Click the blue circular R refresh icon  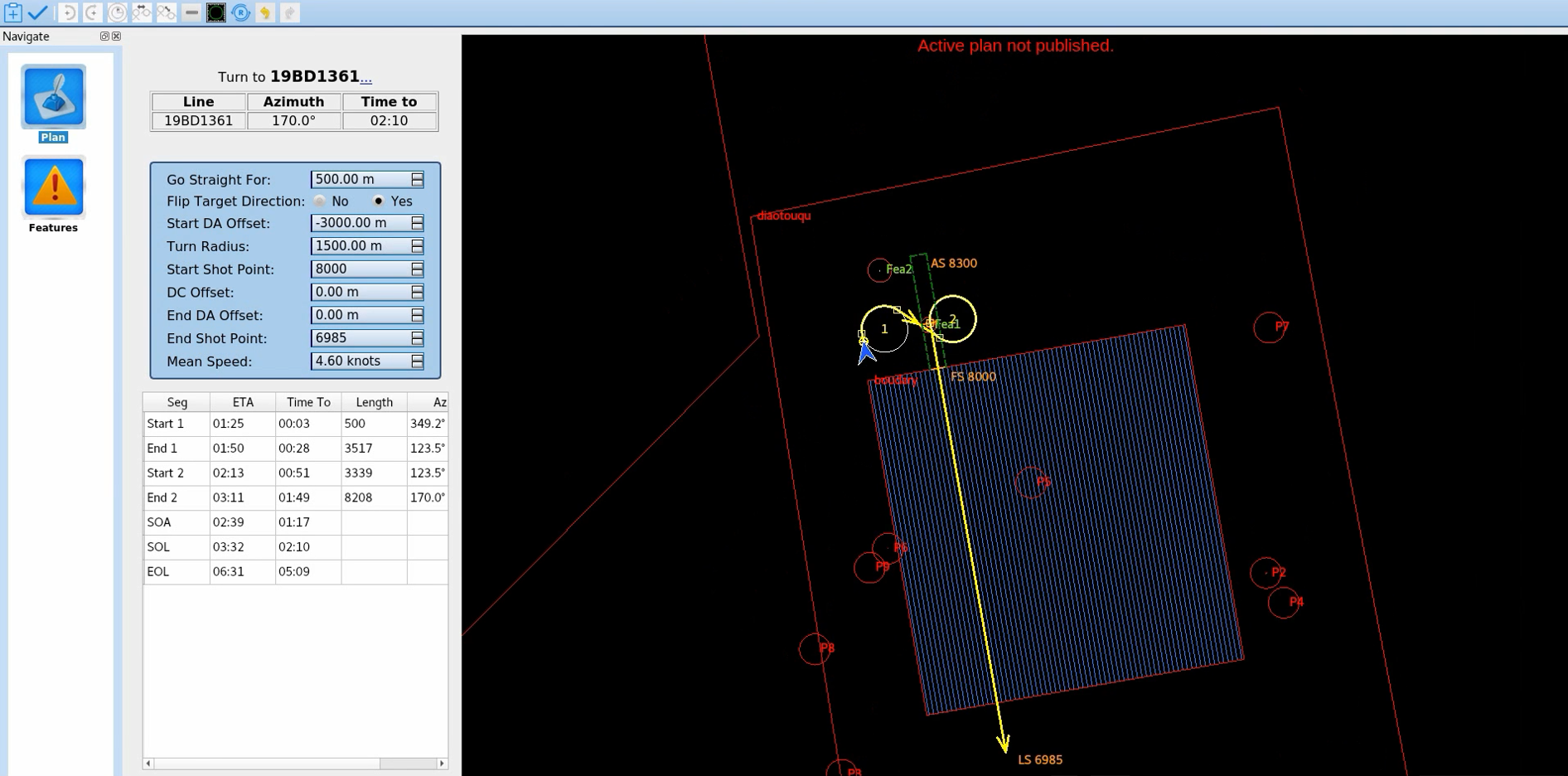240,12
